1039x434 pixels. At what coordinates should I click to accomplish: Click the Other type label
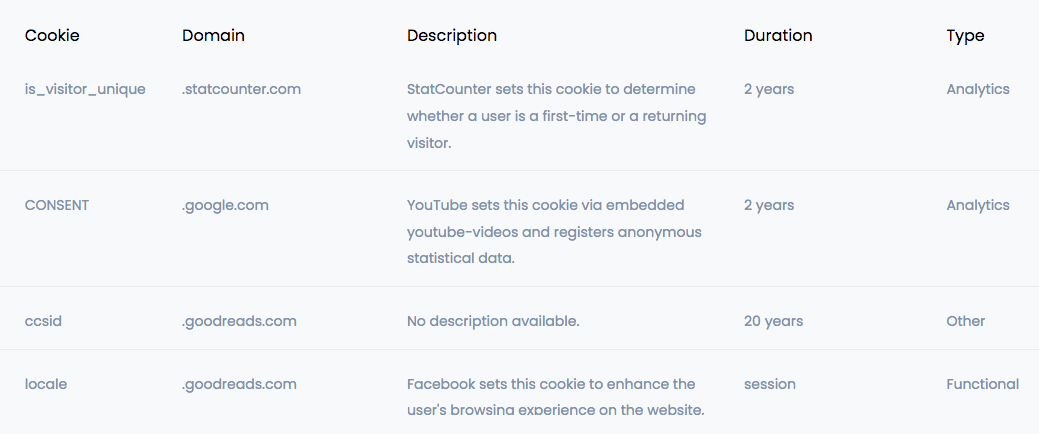pyautogui.click(x=965, y=321)
